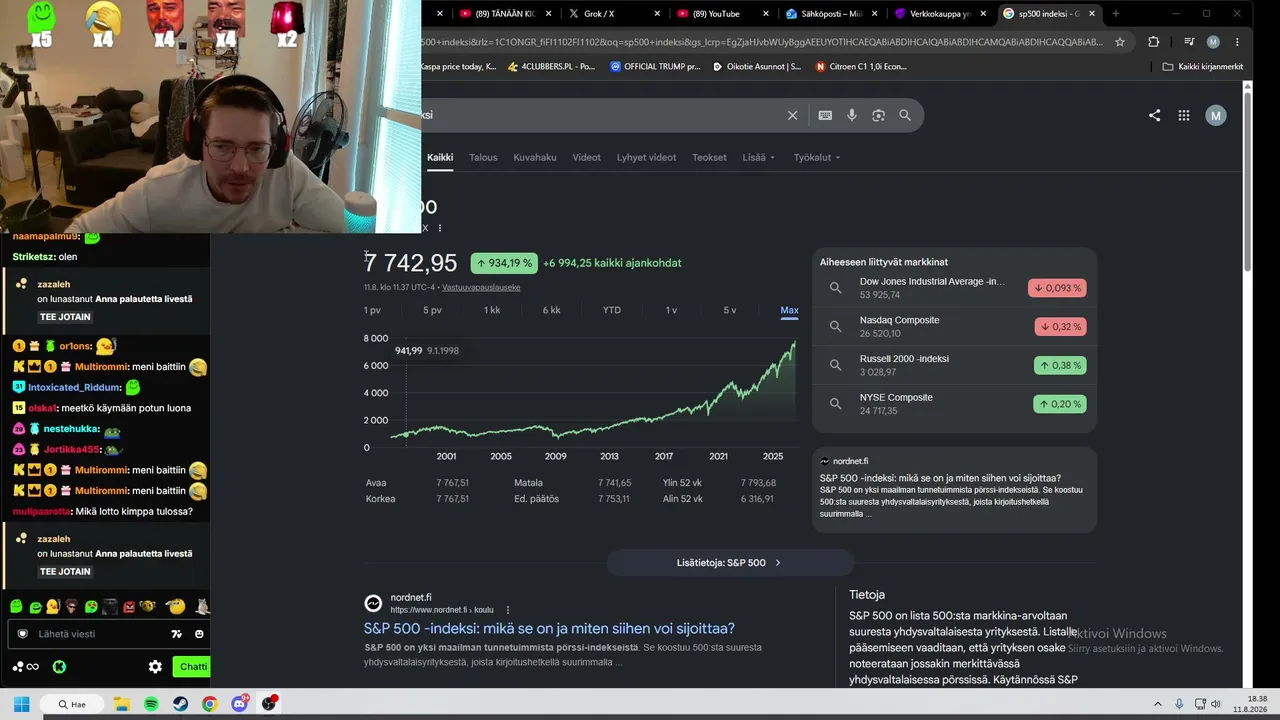The height and width of the screenshot is (720, 1280).
Task: Share the S&P 500 search result
Action: [1155, 115]
